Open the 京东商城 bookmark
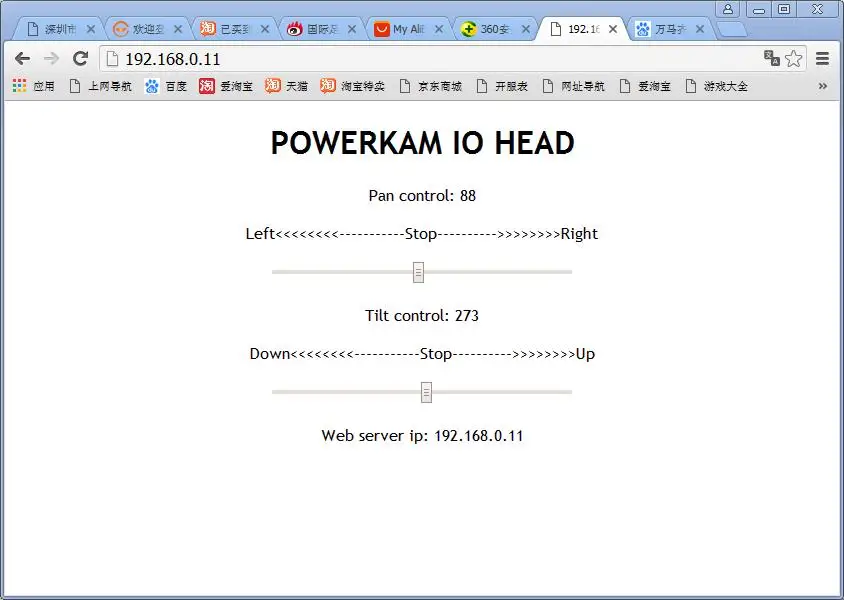The image size is (844, 600). click(431, 86)
